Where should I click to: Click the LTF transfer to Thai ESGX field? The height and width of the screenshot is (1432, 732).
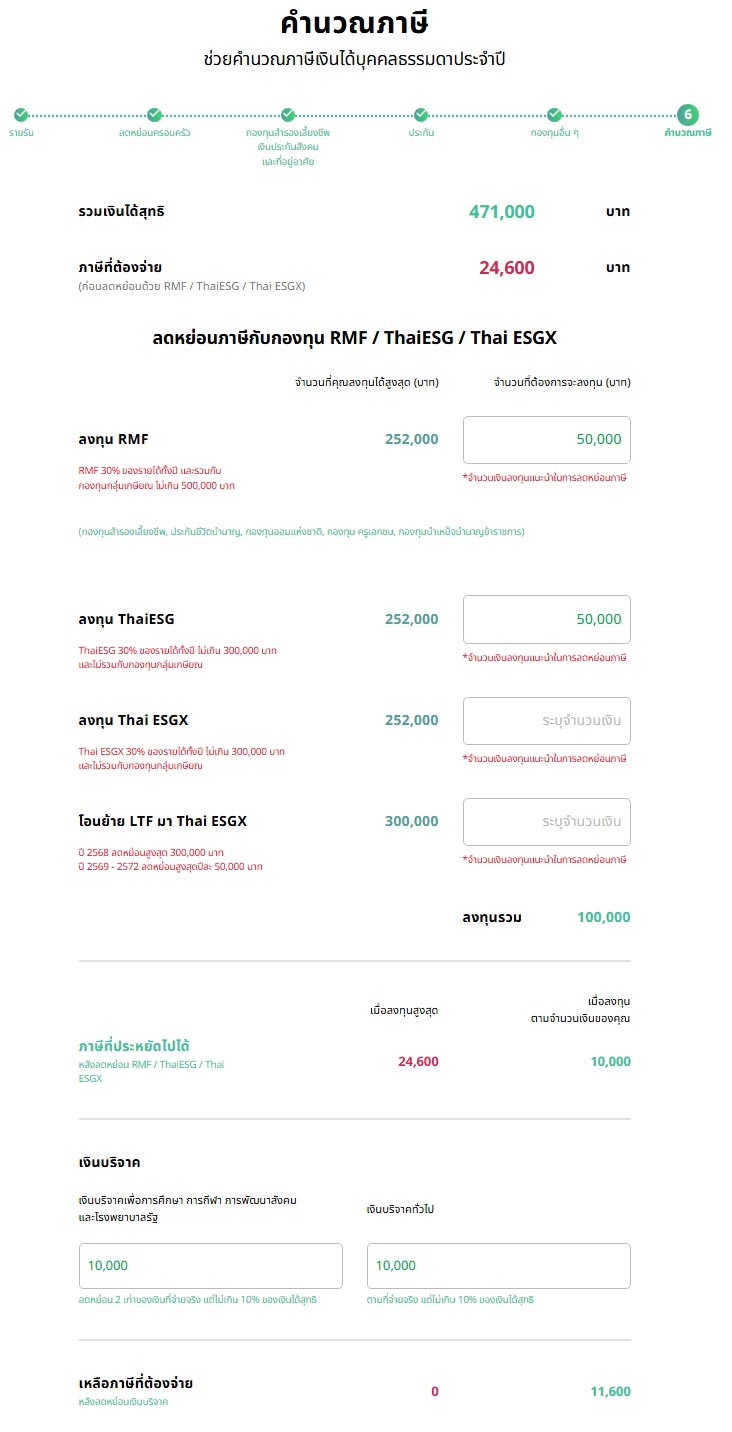546,822
